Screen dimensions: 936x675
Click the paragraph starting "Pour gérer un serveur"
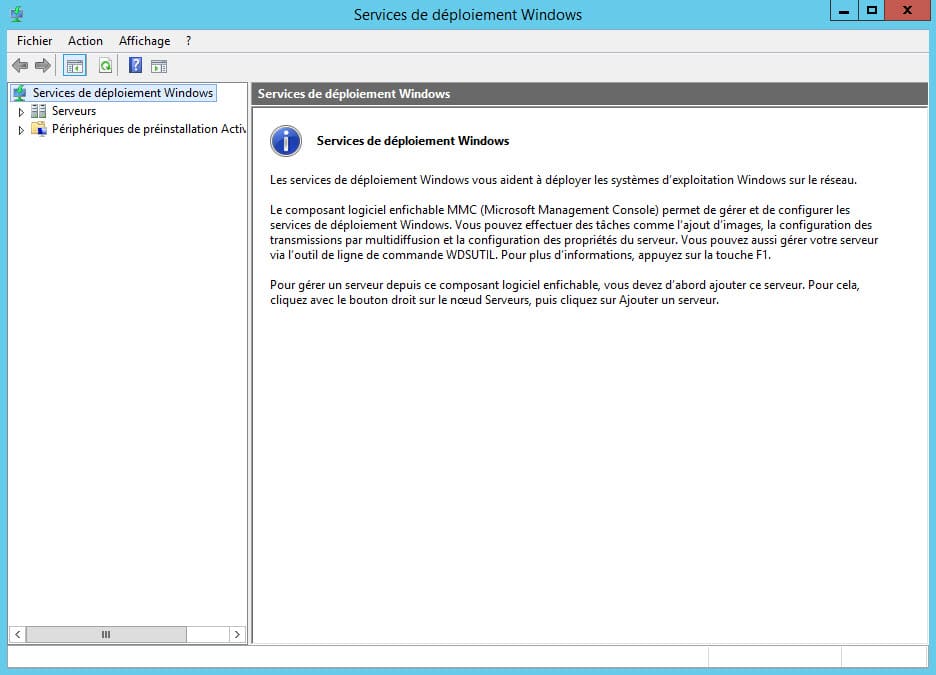point(565,292)
